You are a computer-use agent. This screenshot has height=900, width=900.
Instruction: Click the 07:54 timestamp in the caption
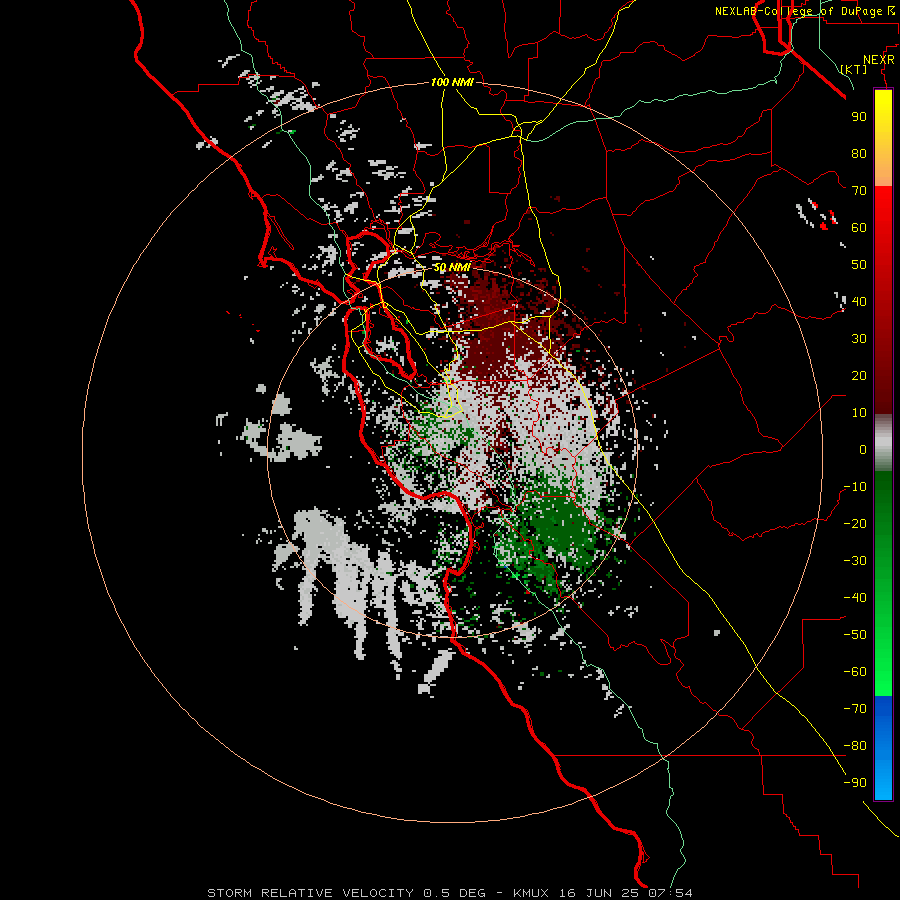(x=670, y=893)
